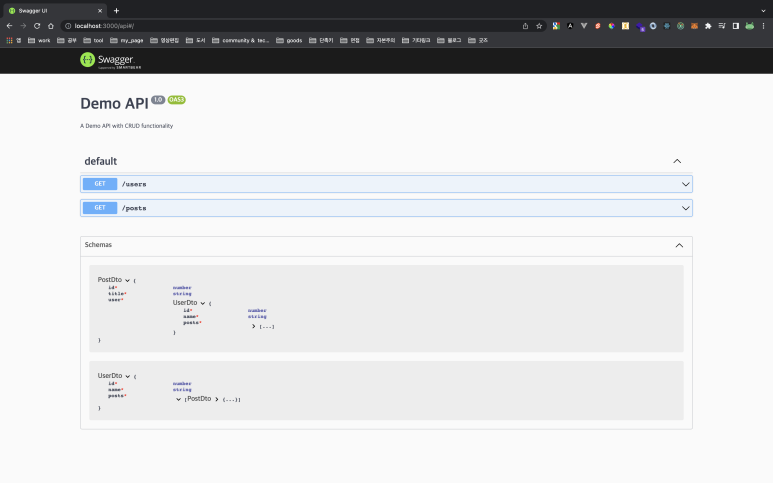Open the media control playlist icon in toolbar

pyautogui.click(x=722, y=26)
